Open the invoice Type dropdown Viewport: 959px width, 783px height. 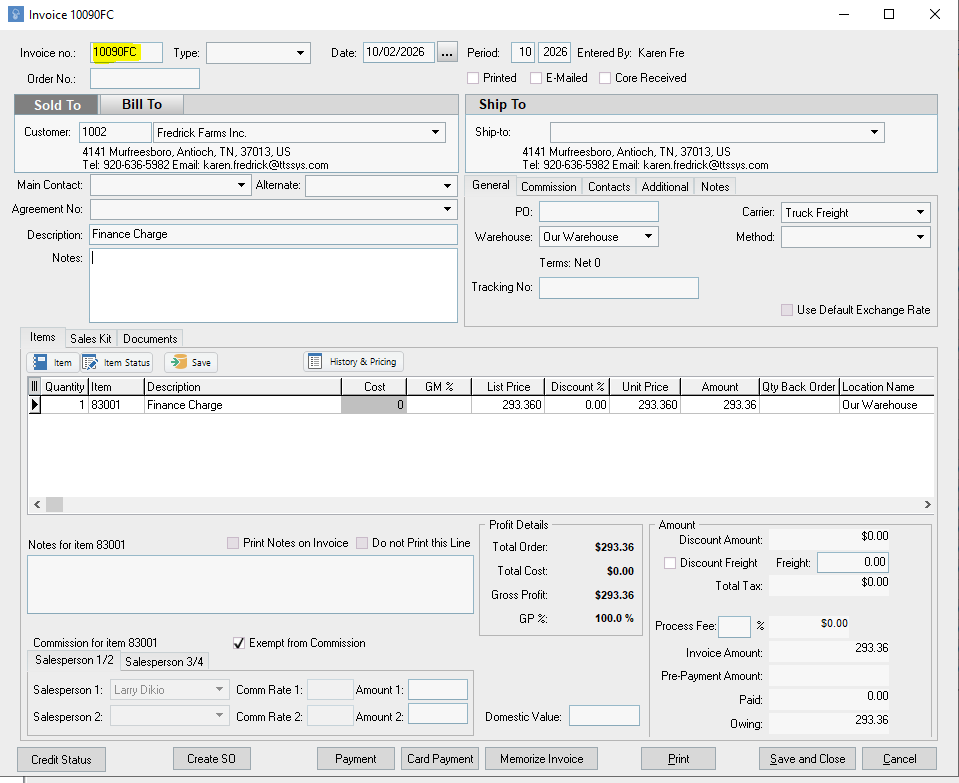pyautogui.click(x=300, y=53)
